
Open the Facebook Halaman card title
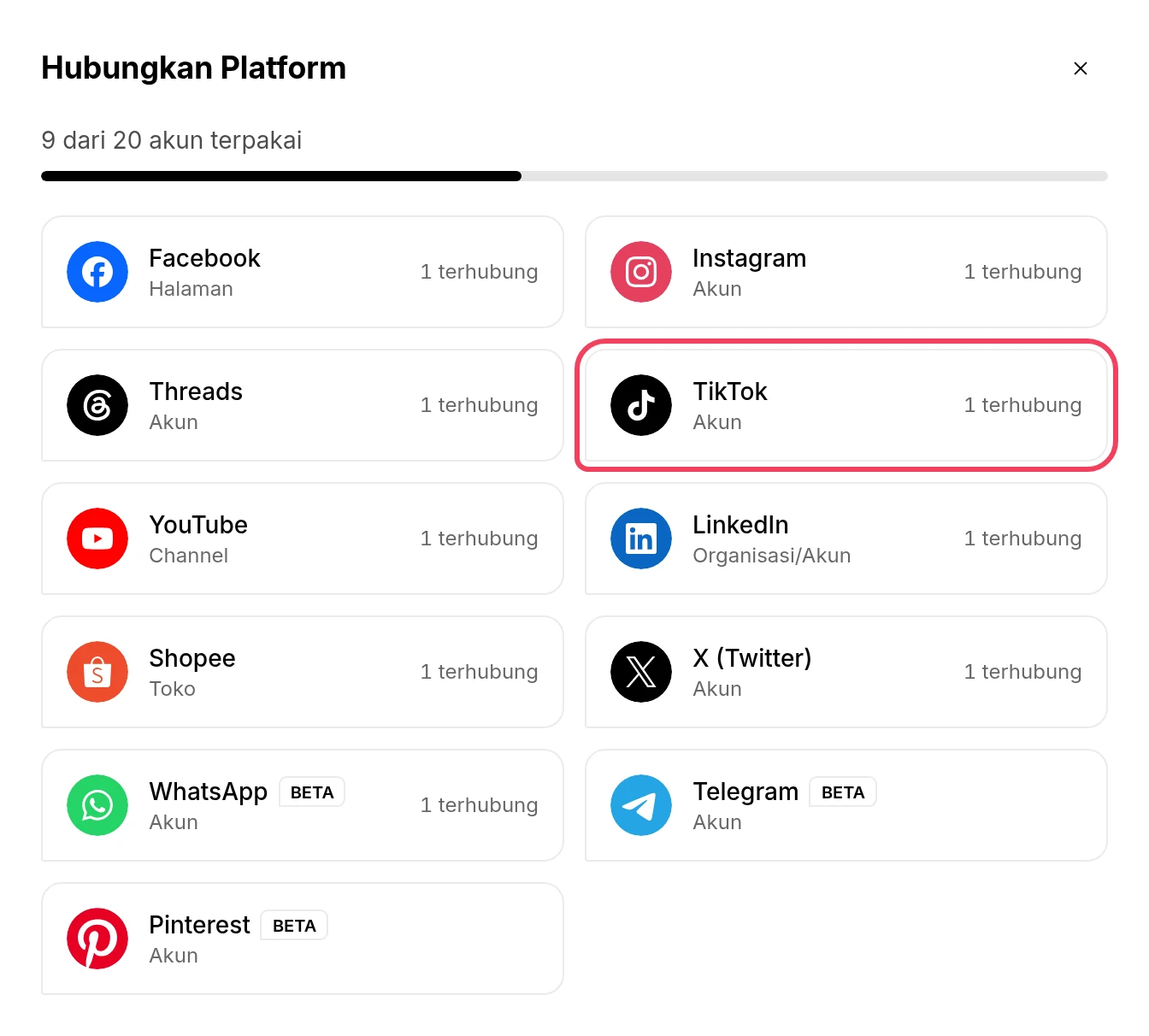point(204,258)
